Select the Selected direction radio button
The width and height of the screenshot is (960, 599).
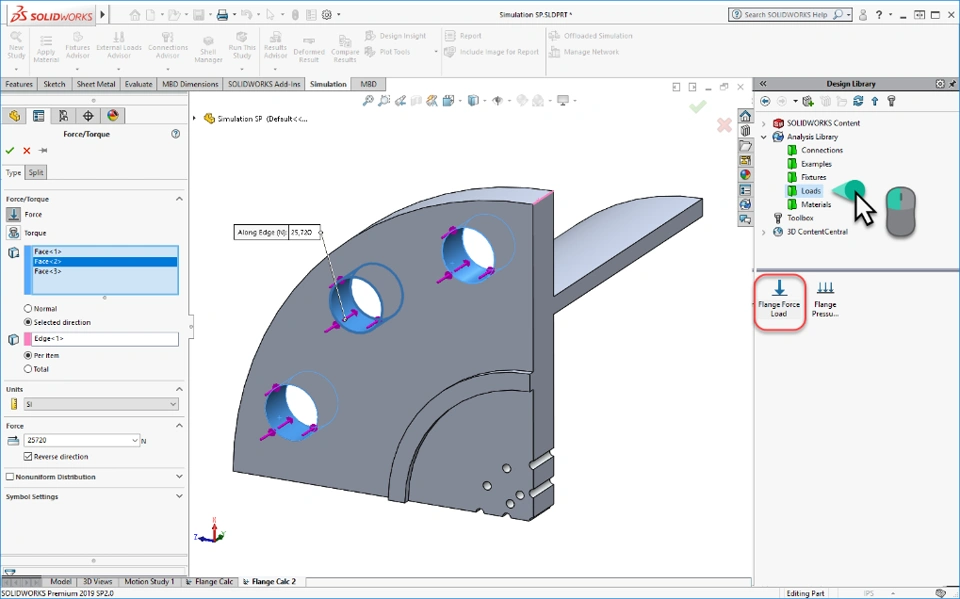pyautogui.click(x=28, y=322)
